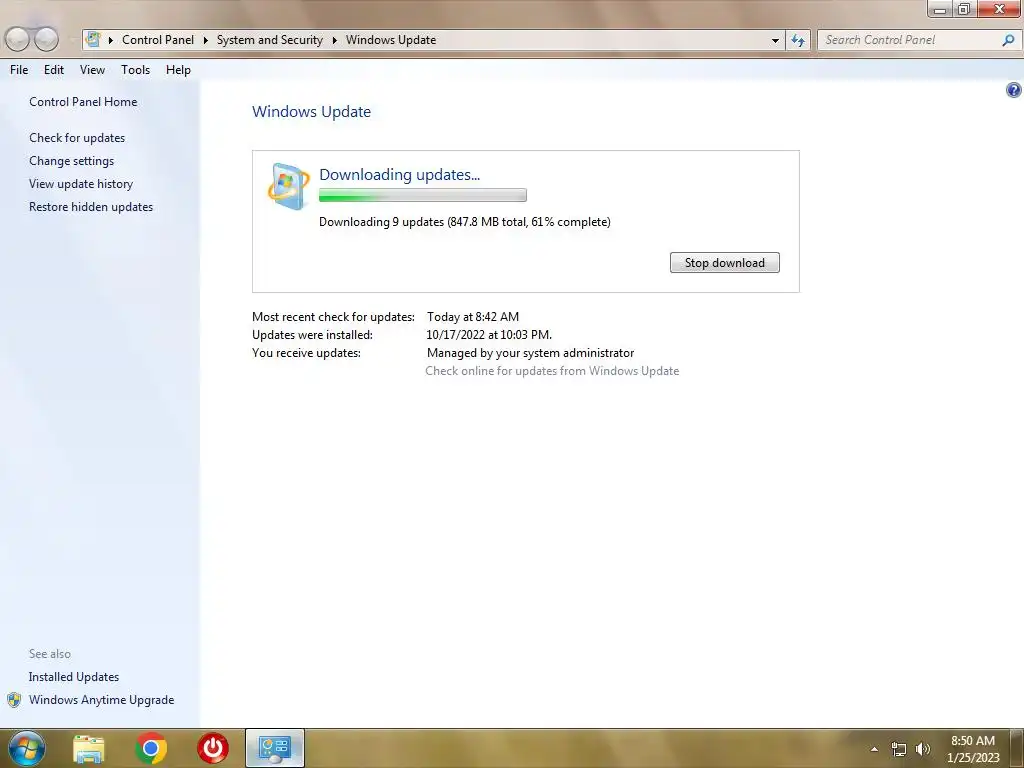Click the 'Updates were installed:' label

(312, 335)
